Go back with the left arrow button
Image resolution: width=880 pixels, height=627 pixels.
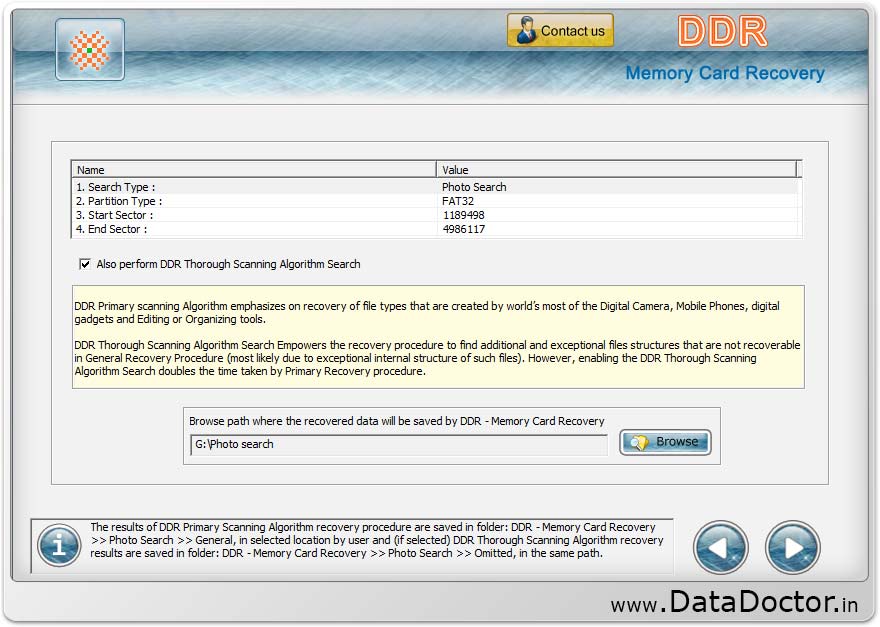click(721, 547)
